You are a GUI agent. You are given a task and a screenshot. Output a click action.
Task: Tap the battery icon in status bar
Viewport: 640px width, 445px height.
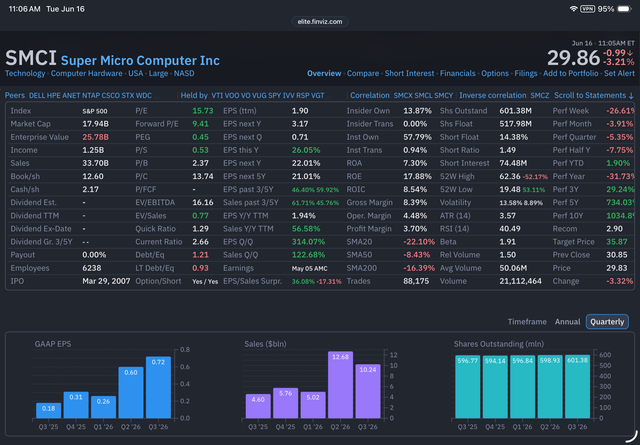coord(624,9)
